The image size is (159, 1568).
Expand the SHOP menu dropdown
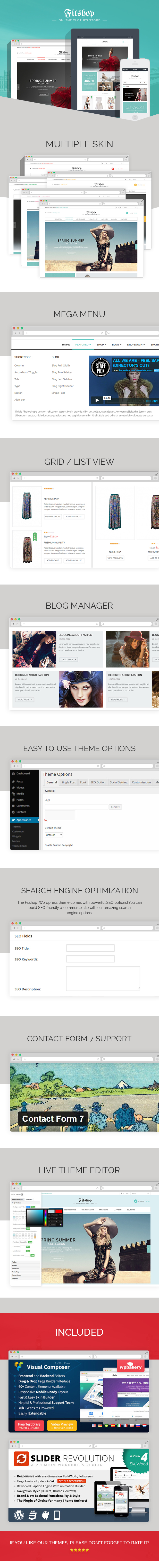[101, 344]
